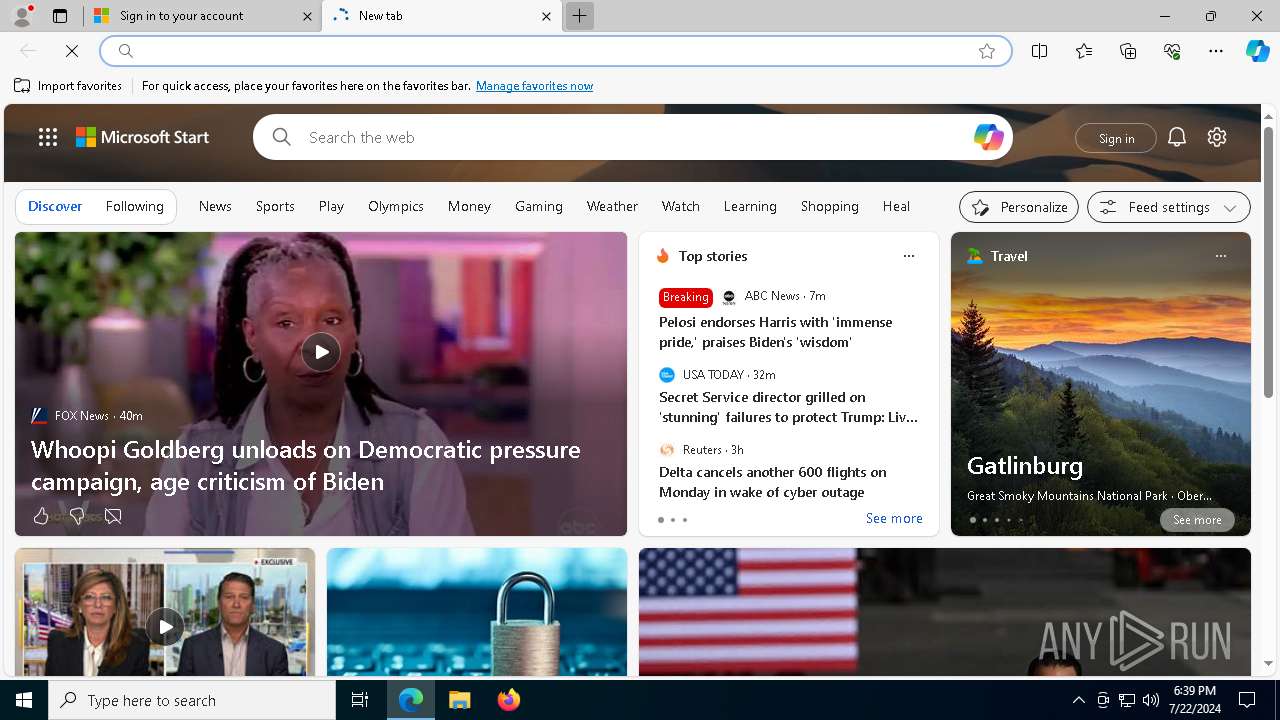Switch to the Discover feed

[55, 206]
